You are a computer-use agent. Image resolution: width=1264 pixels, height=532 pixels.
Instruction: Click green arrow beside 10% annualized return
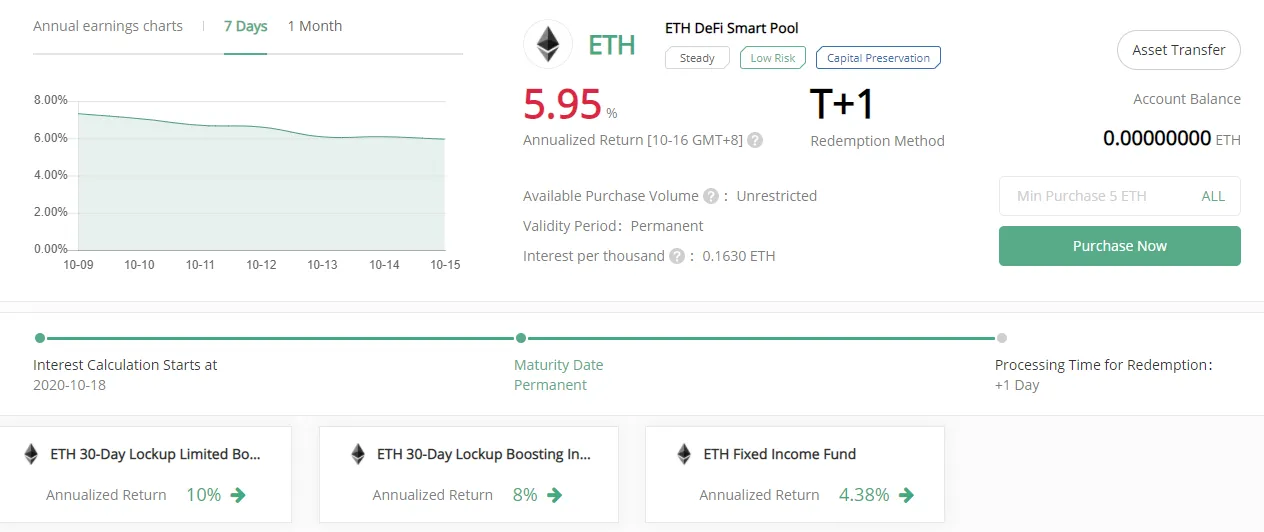pos(238,495)
